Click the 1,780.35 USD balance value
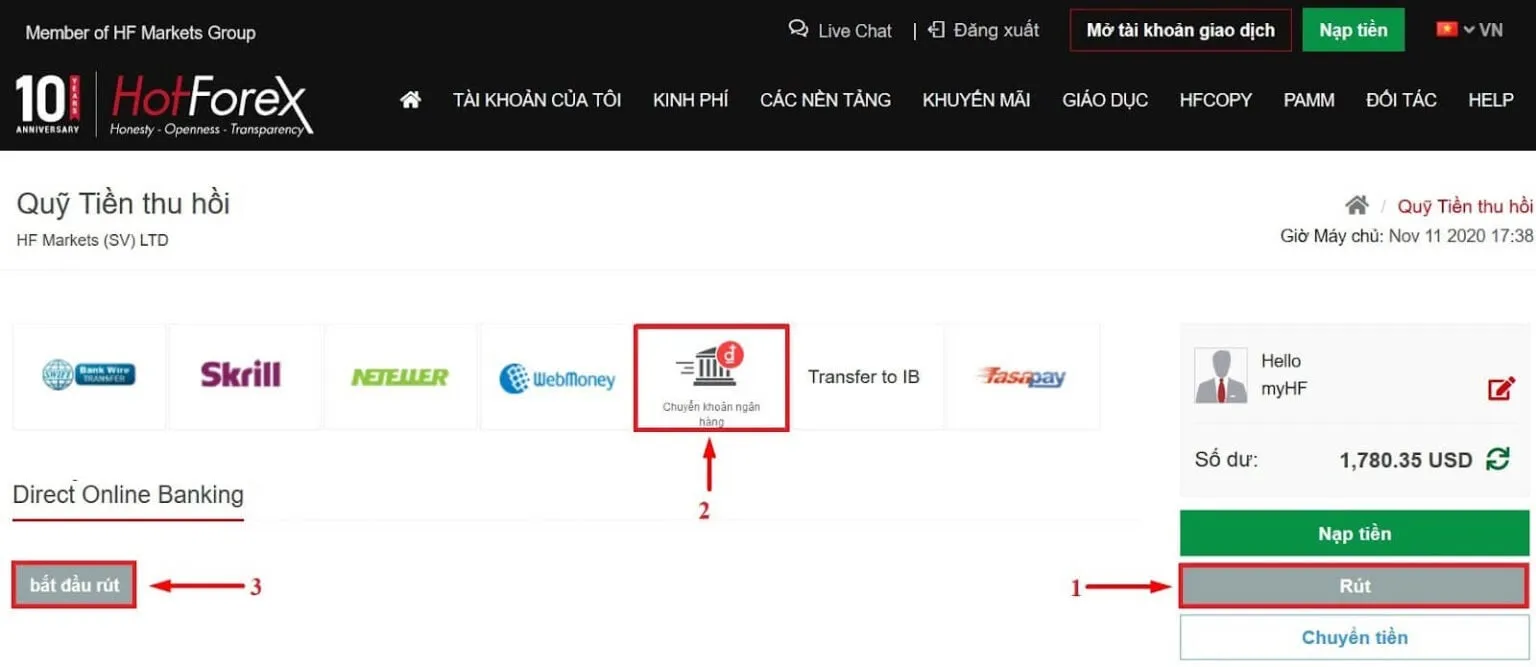Viewport: 1536px width, 667px height. pyautogui.click(x=1405, y=460)
